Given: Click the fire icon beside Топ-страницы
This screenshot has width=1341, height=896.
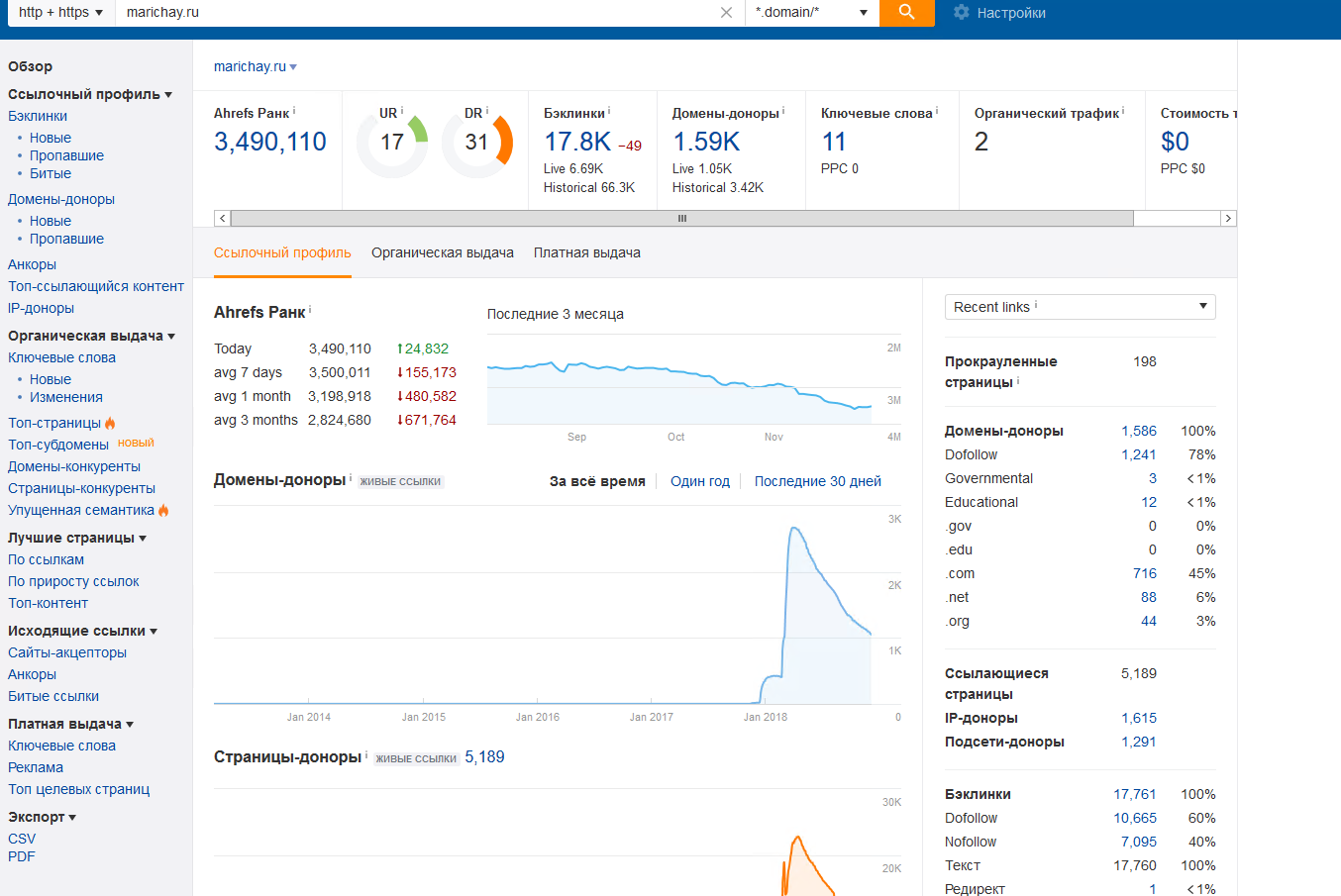Looking at the screenshot, I should click(x=110, y=423).
